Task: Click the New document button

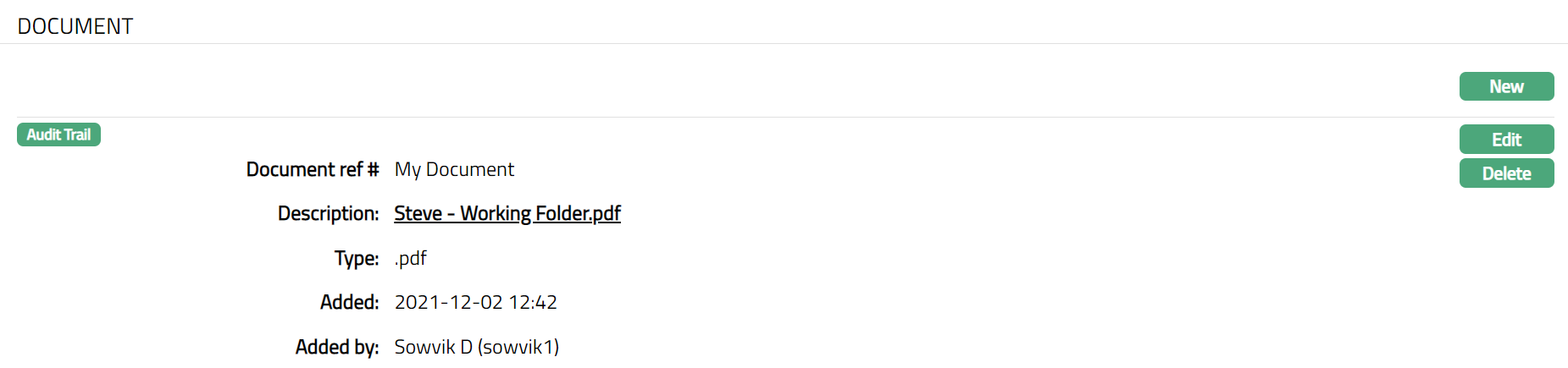Action: 1506,86
